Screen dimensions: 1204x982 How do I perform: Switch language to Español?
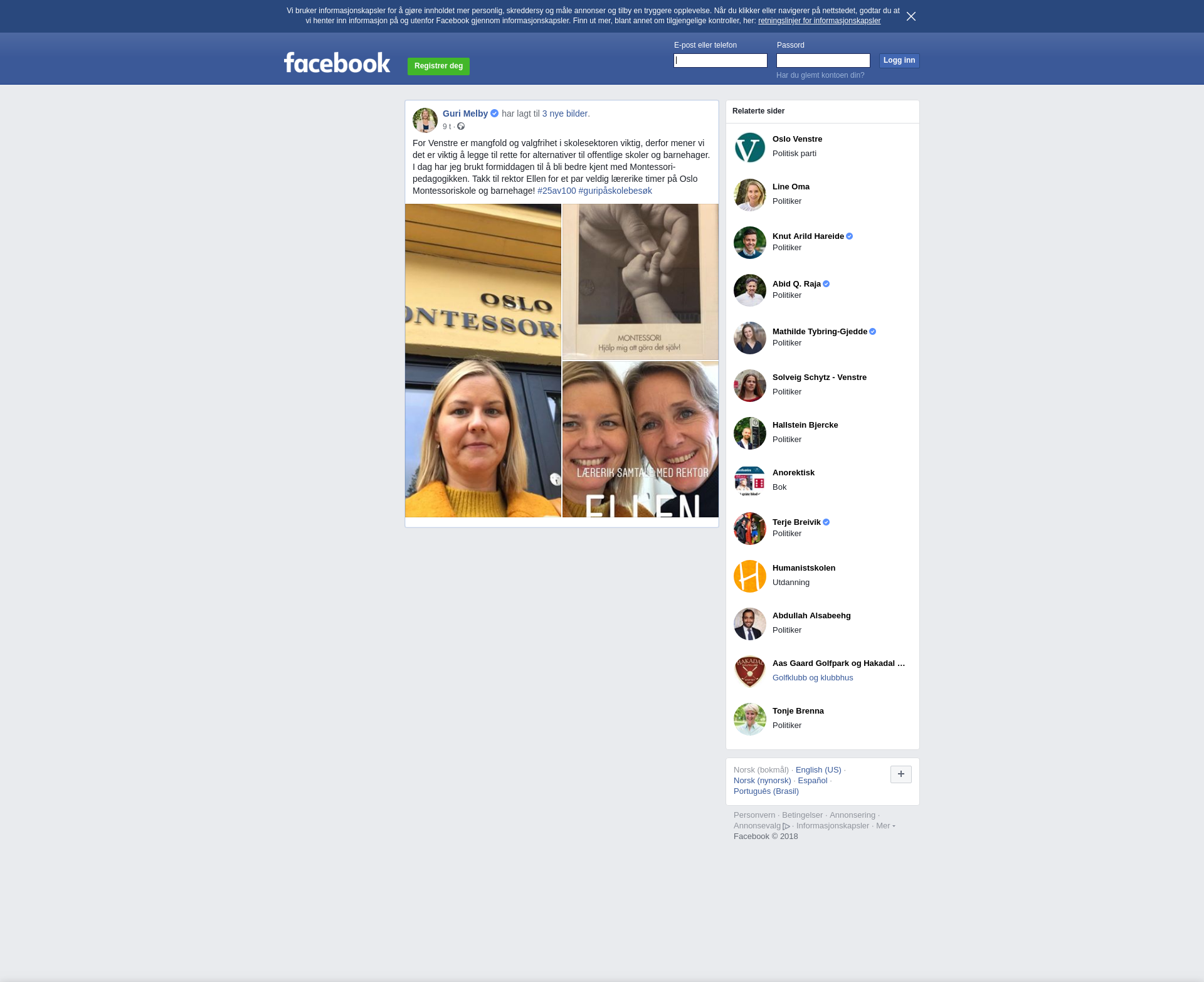813,781
